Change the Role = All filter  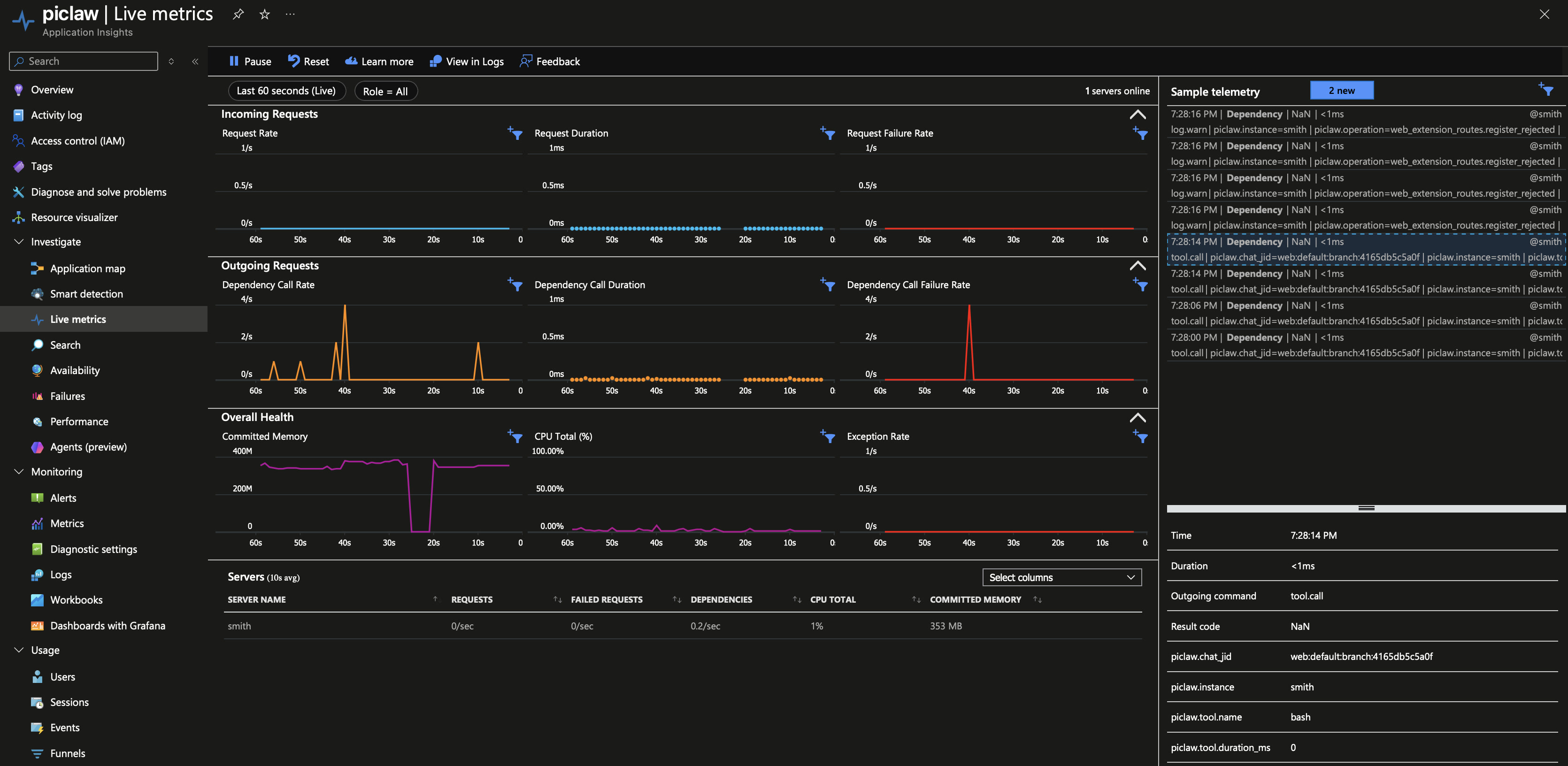386,91
